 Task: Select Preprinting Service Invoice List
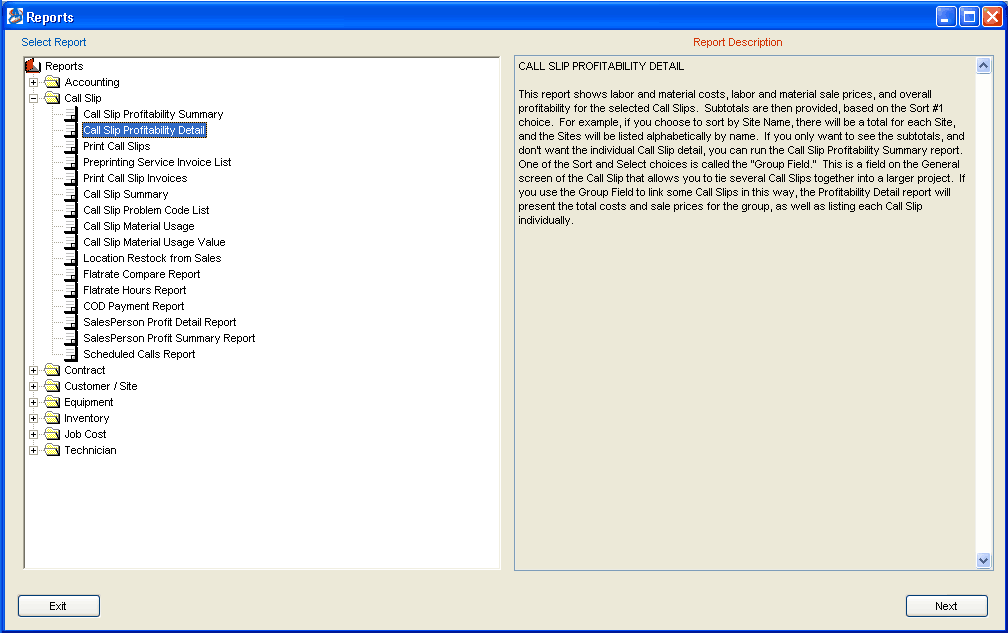pos(157,163)
